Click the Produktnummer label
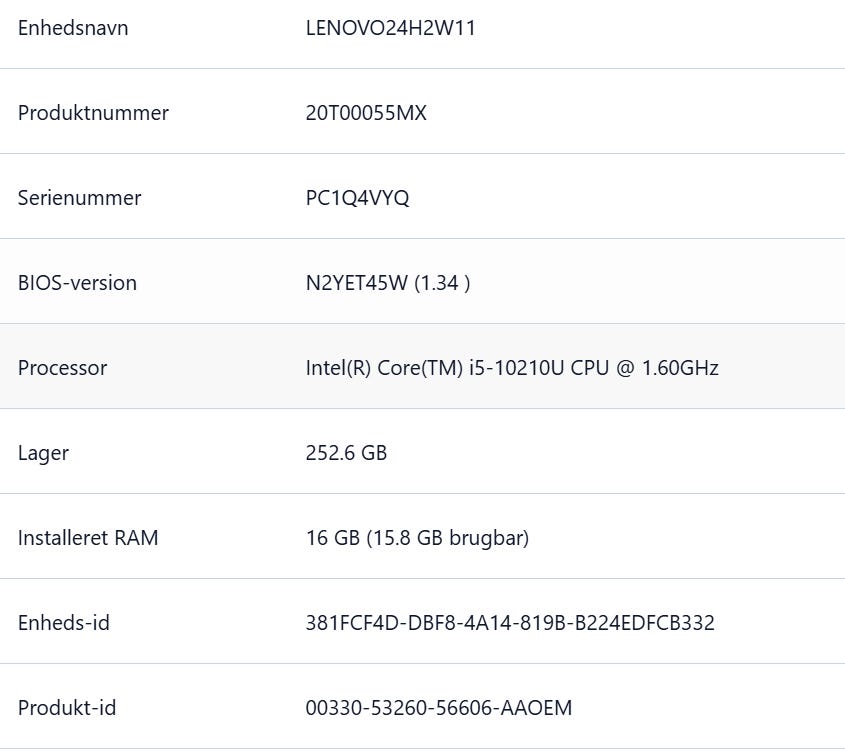This screenshot has height=756, width=845. point(93,113)
